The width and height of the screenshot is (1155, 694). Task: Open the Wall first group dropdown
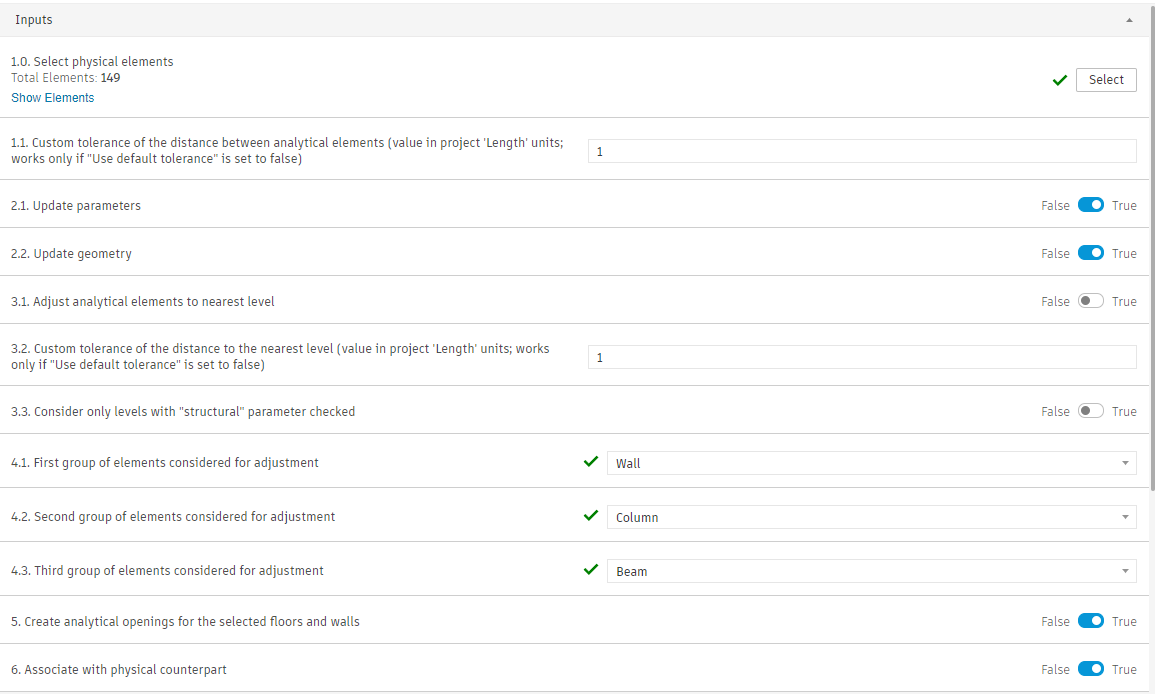871,463
